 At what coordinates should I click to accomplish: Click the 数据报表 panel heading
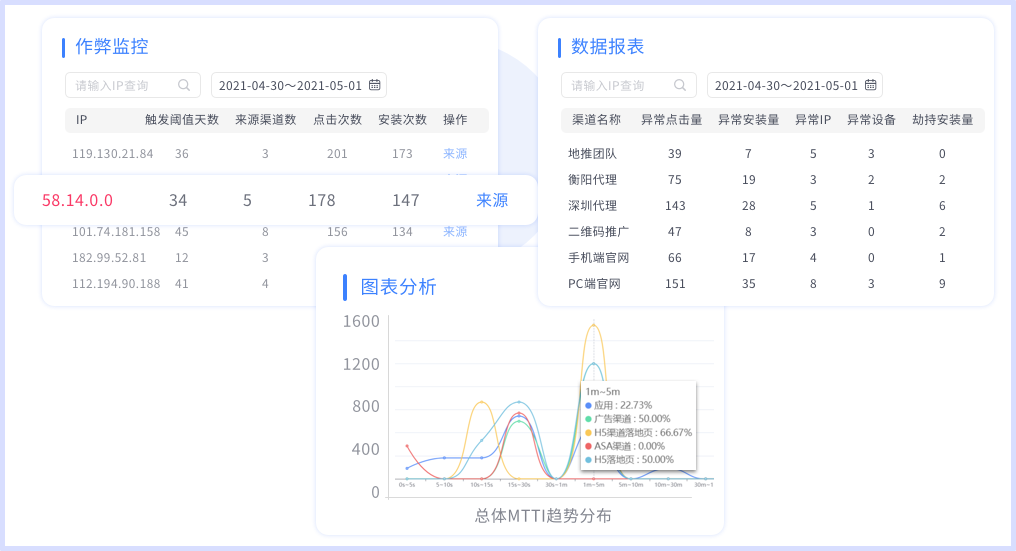(x=607, y=46)
